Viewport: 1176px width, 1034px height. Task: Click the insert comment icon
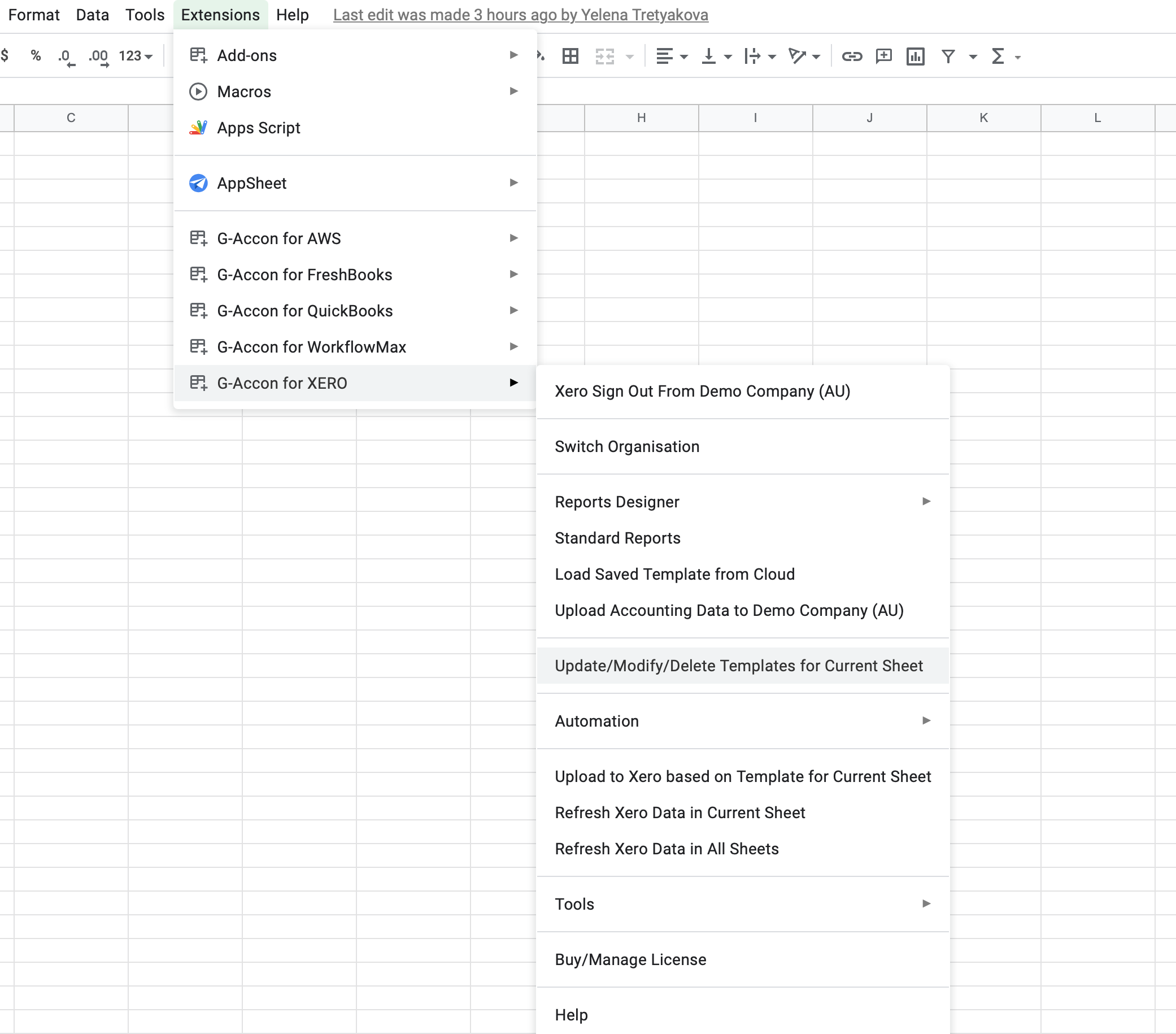click(x=883, y=57)
